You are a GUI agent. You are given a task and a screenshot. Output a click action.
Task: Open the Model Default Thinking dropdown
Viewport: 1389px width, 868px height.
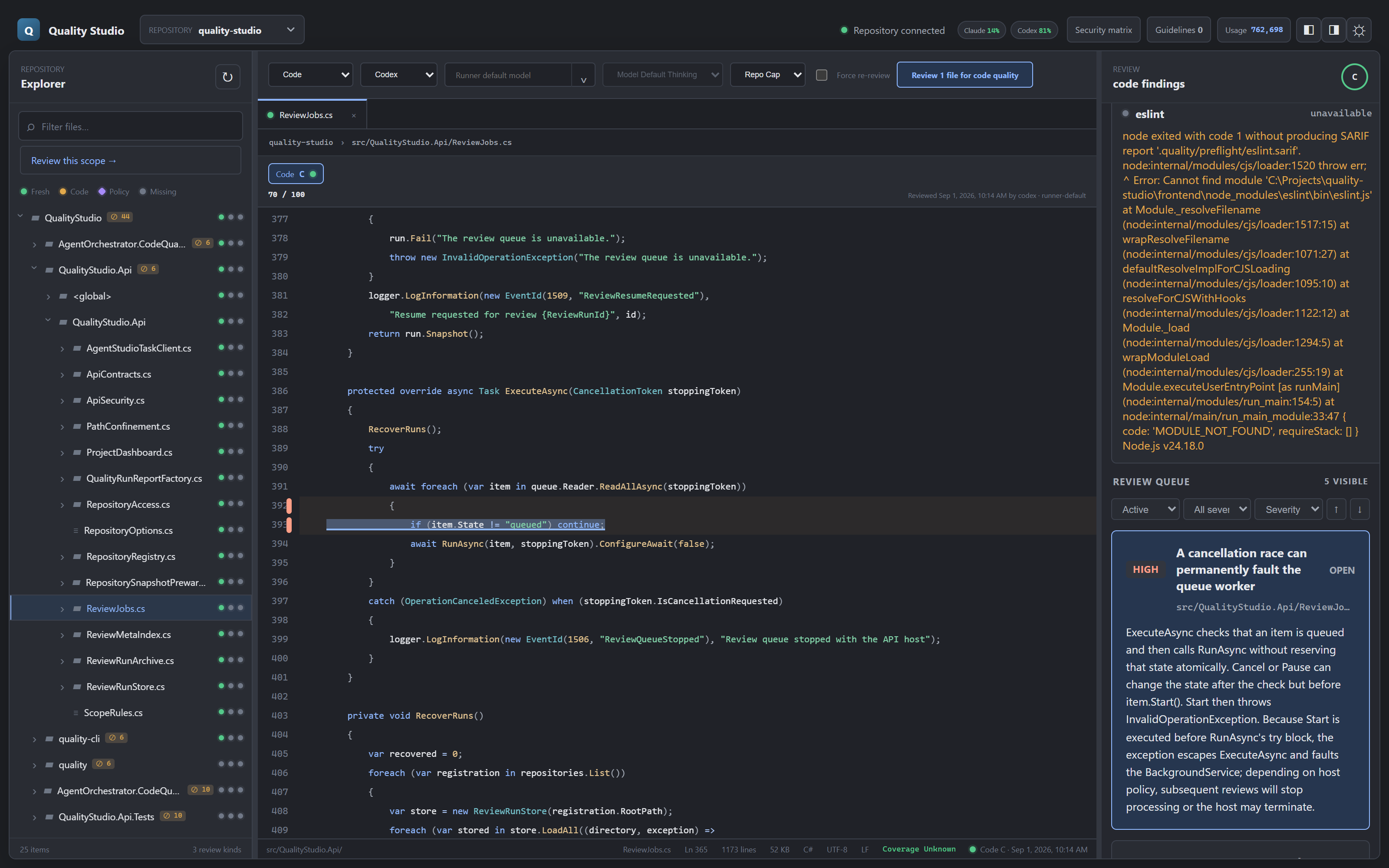[x=662, y=75]
